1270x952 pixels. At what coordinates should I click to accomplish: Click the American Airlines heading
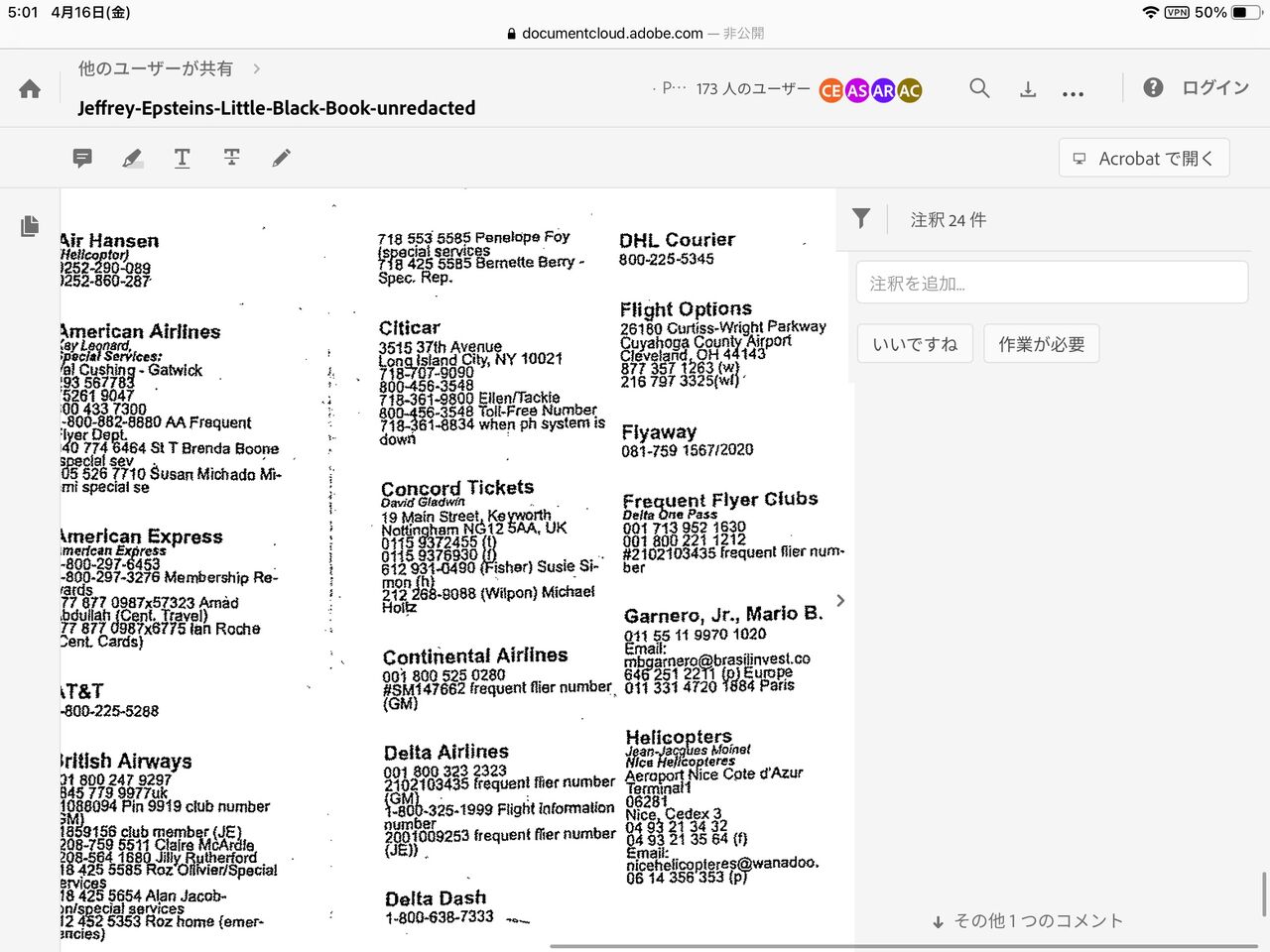(x=140, y=331)
